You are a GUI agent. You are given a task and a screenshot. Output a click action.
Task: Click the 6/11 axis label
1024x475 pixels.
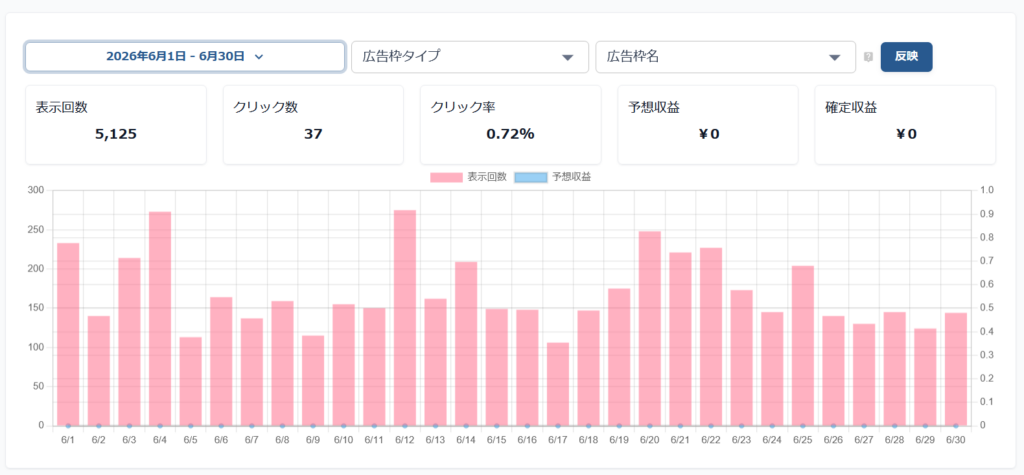374,440
